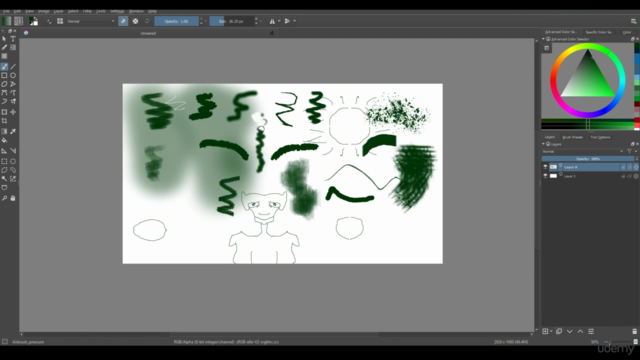
Task: Collapse the Layers docker triangle
Action: pyautogui.click(x=543, y=144)
